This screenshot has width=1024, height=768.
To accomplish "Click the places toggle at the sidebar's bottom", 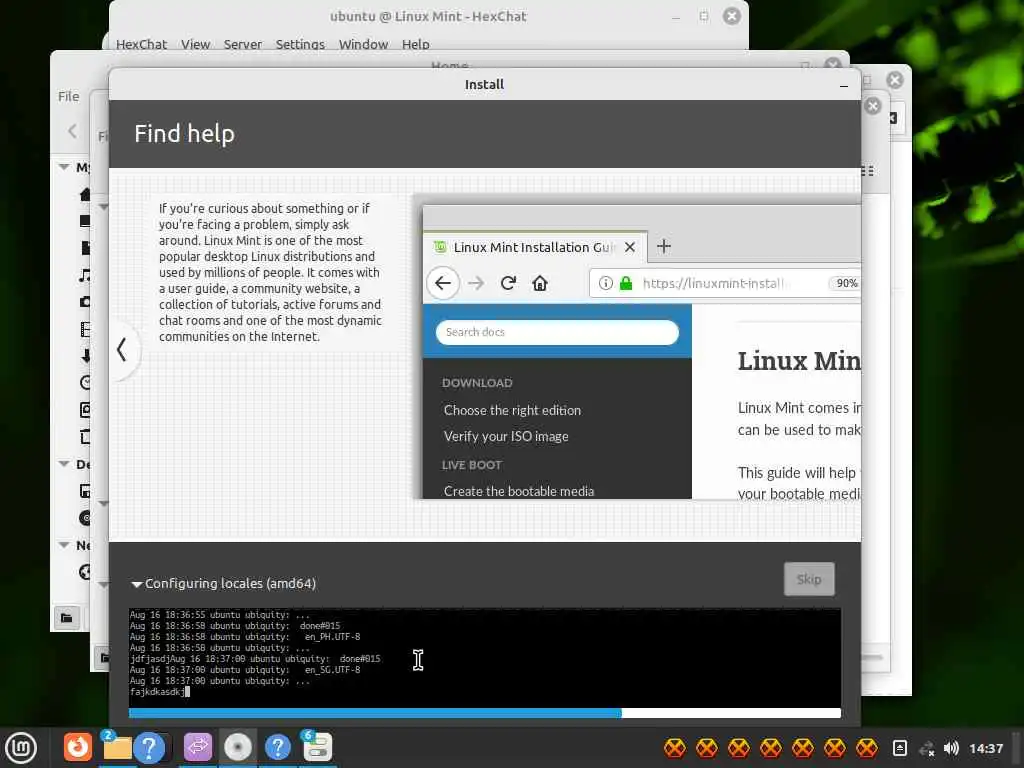I will point(67,618).
